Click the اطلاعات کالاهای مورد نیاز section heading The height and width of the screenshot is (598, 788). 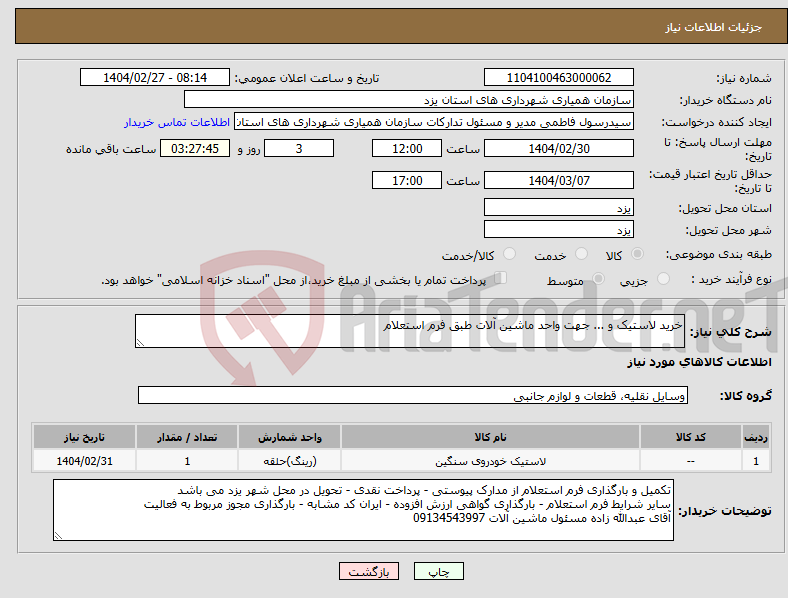[699, 362]
